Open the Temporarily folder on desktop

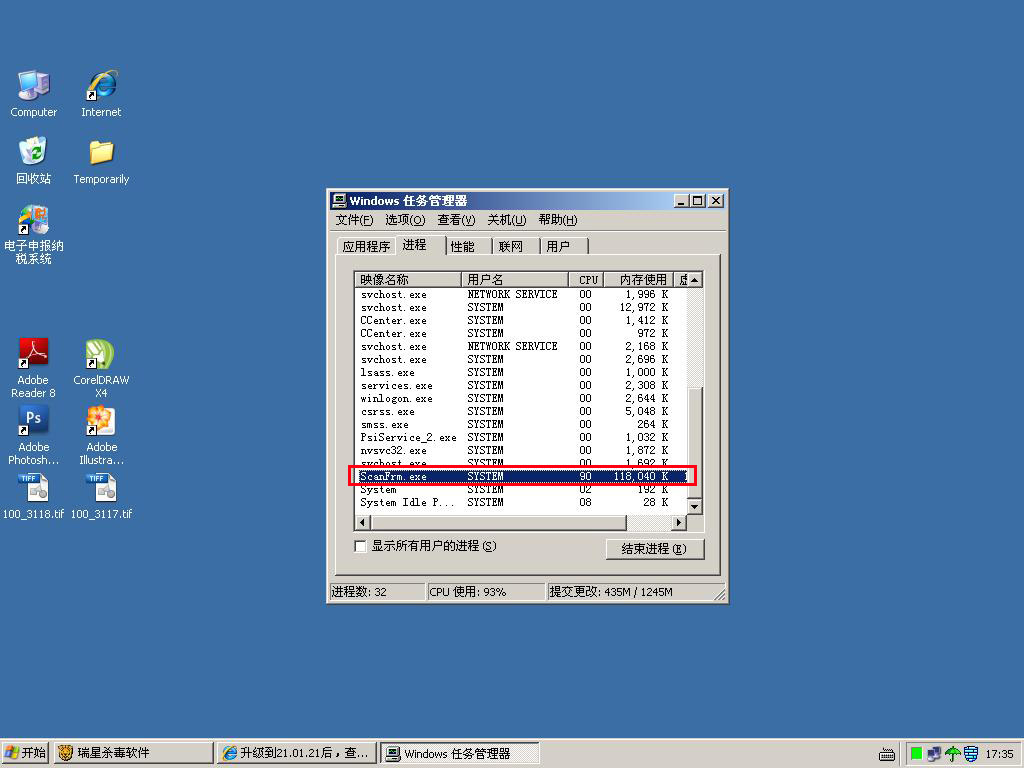pyautogui.click(x=101, y=153)
